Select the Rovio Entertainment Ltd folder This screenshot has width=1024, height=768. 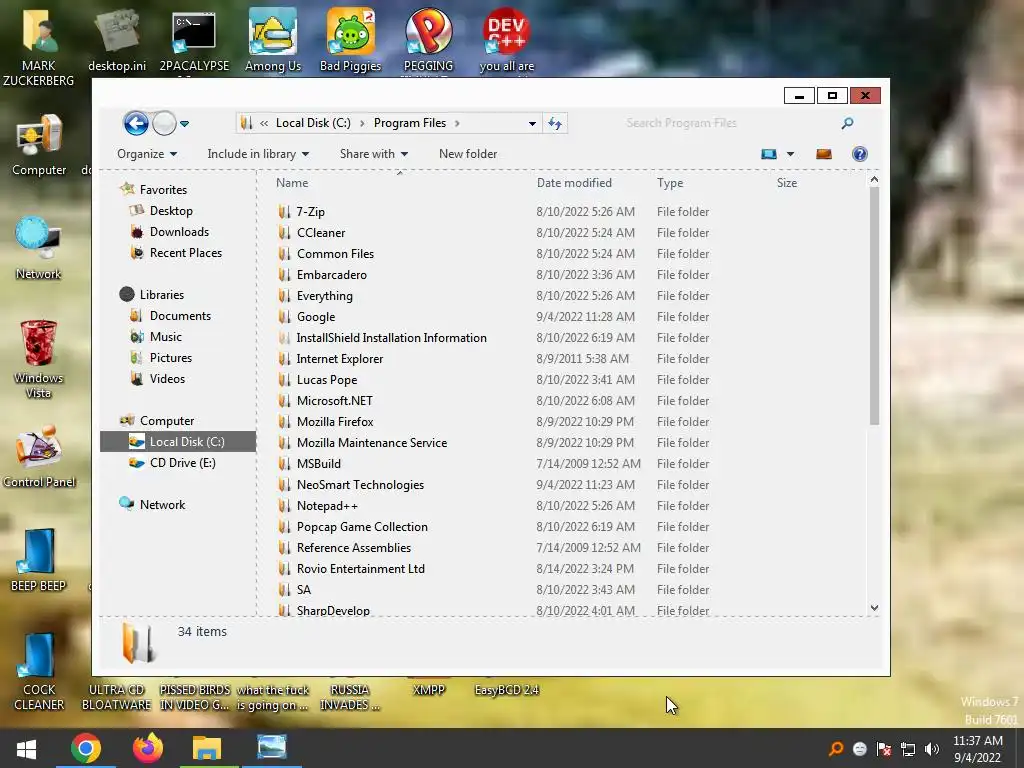click(361, 568)
